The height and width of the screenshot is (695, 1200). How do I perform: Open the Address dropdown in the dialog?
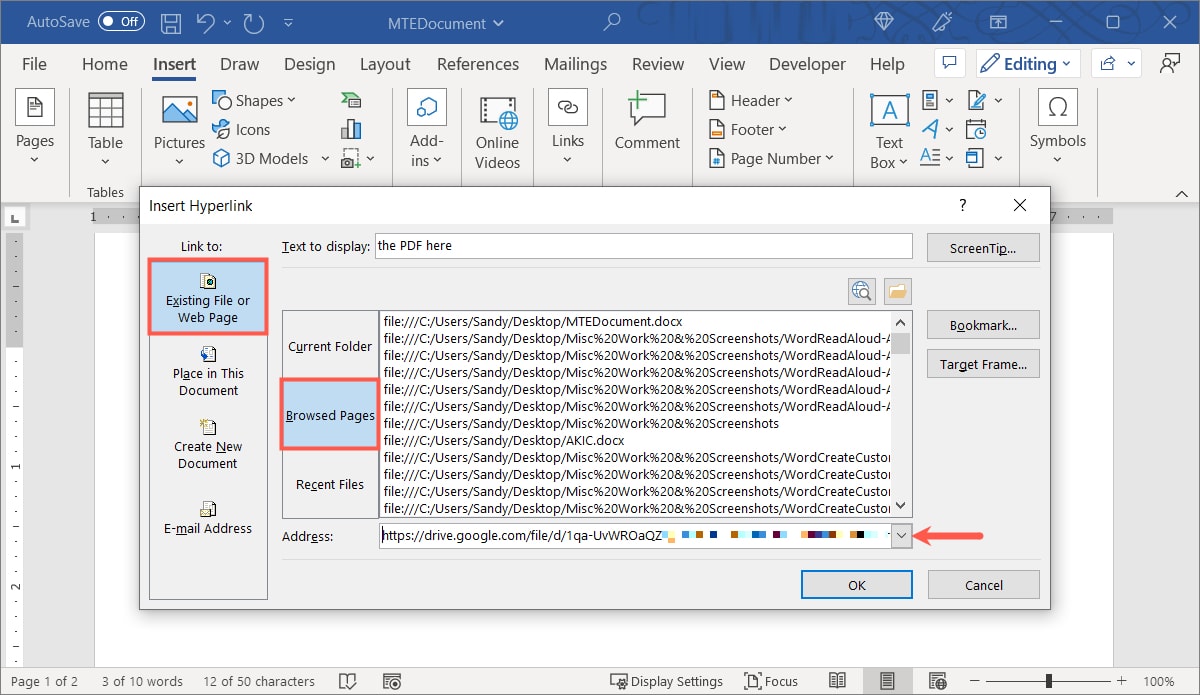click(900, 536)
